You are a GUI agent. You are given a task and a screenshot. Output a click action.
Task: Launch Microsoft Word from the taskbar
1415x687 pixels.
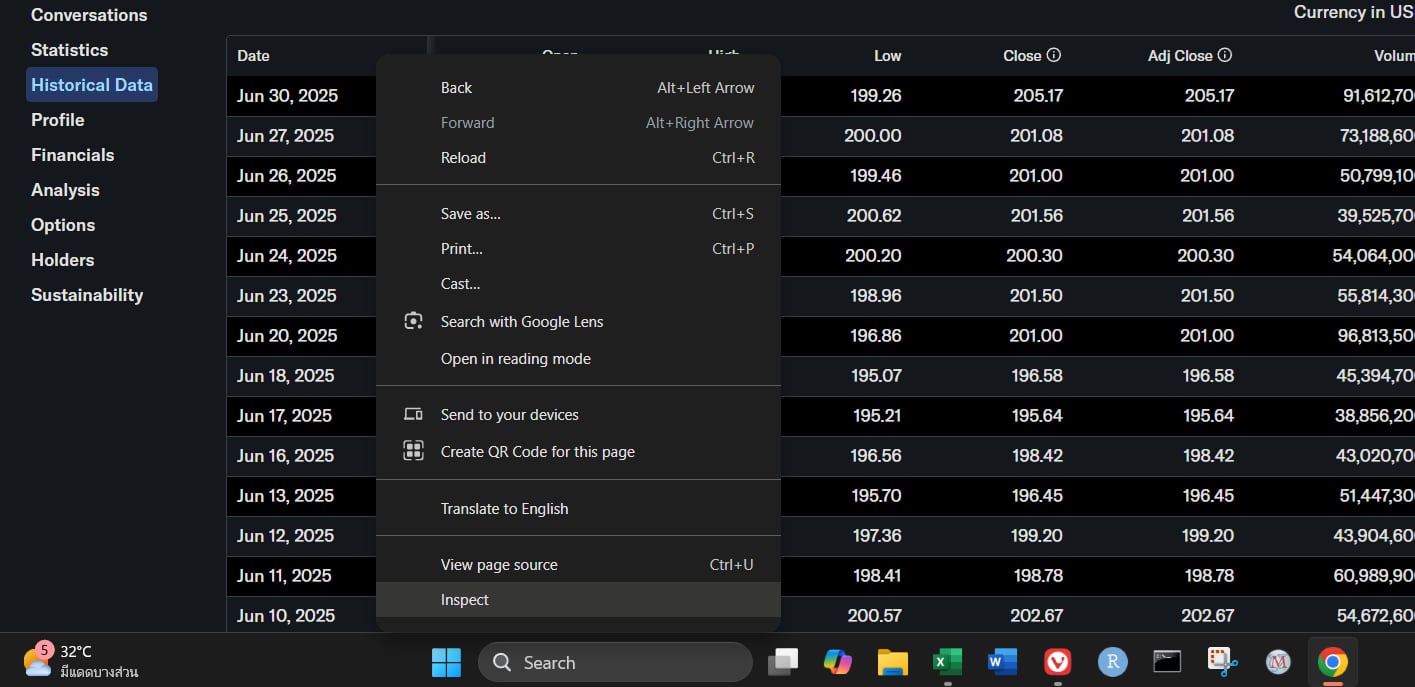point(1001,662)
